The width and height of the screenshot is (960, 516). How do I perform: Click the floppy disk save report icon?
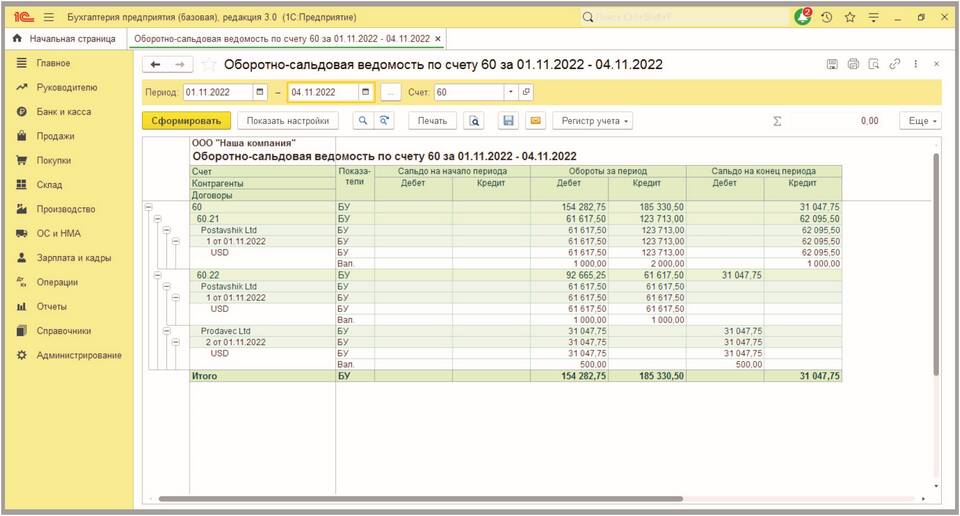tap(508, 121)
